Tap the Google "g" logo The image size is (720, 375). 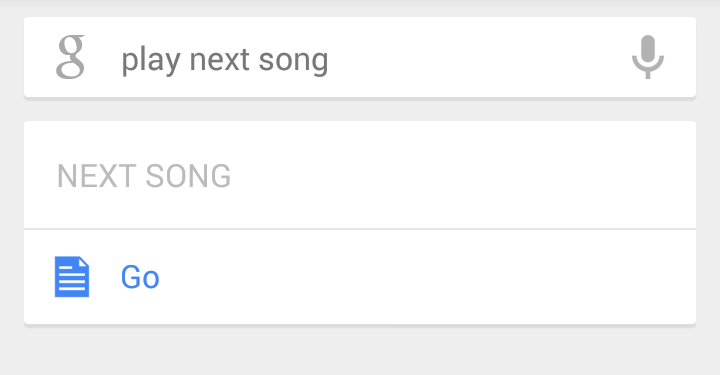coord(70,57)
